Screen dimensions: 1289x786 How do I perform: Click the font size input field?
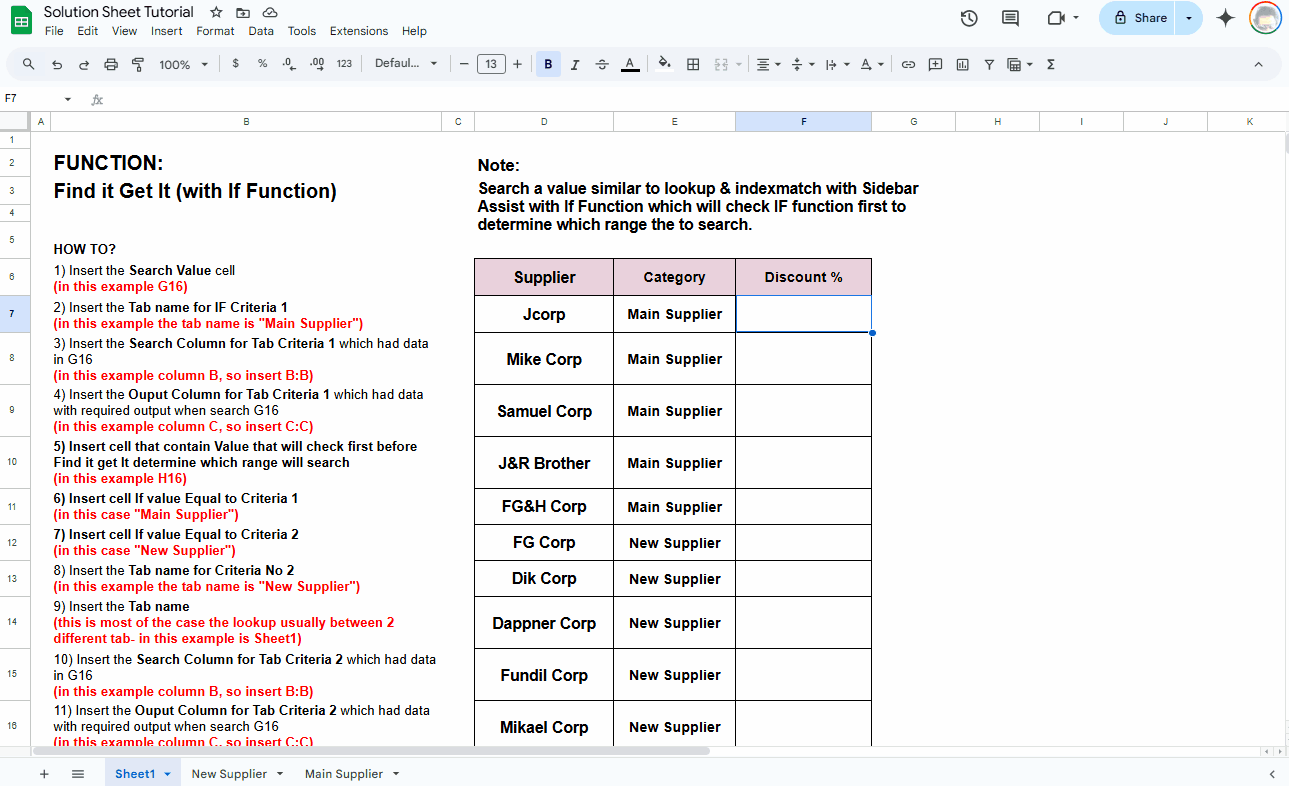click(490, 64)
